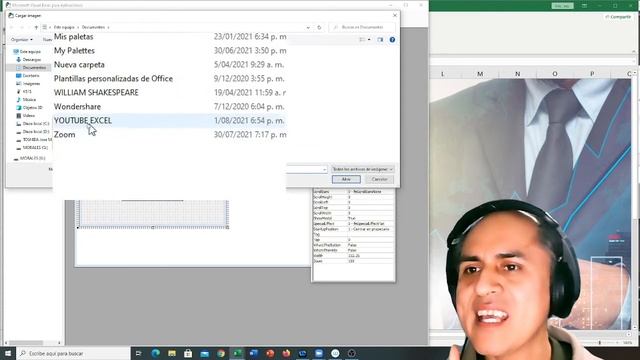This screenshot has width=640, height=360.
Task: Click the Zoom property row in VBA
Action: tap(353, 261)
